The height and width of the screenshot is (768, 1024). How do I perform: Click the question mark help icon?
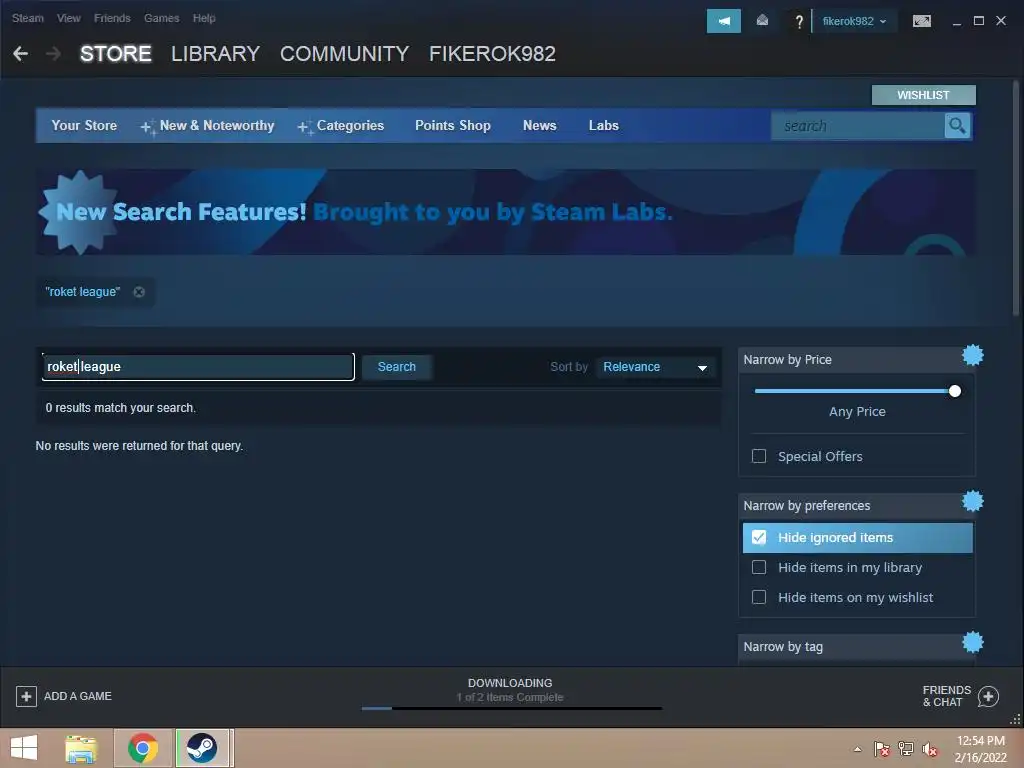(798, 22)
